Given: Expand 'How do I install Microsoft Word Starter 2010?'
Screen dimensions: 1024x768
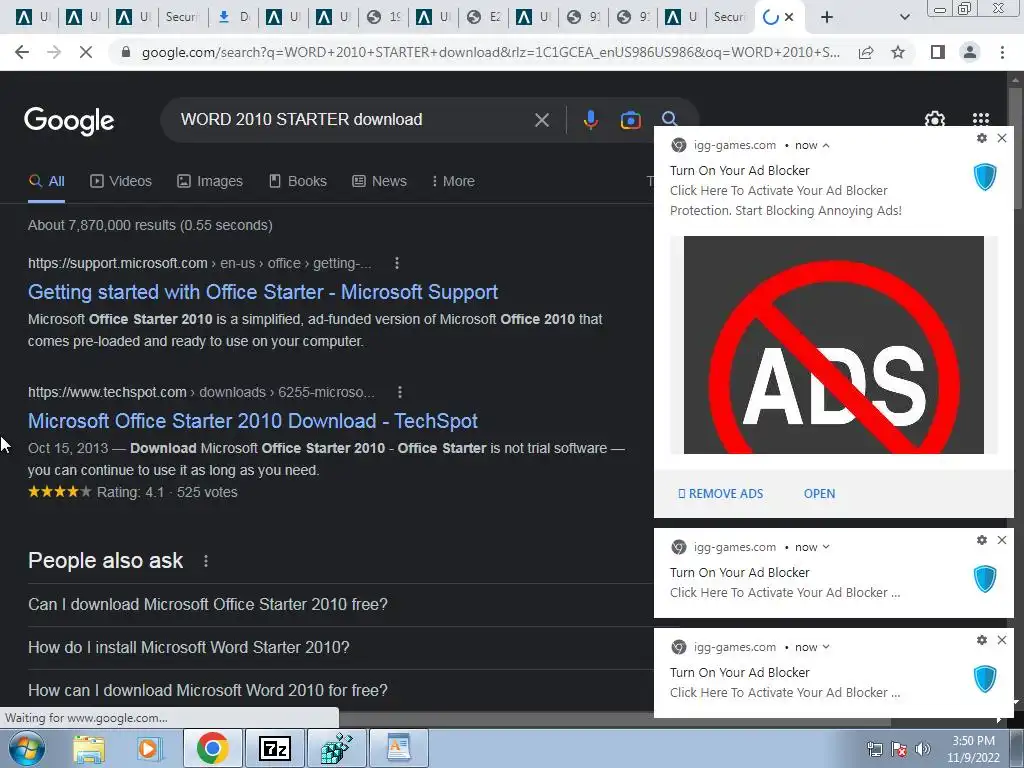Looking at the screenshot, I should [x=340, y=648].
